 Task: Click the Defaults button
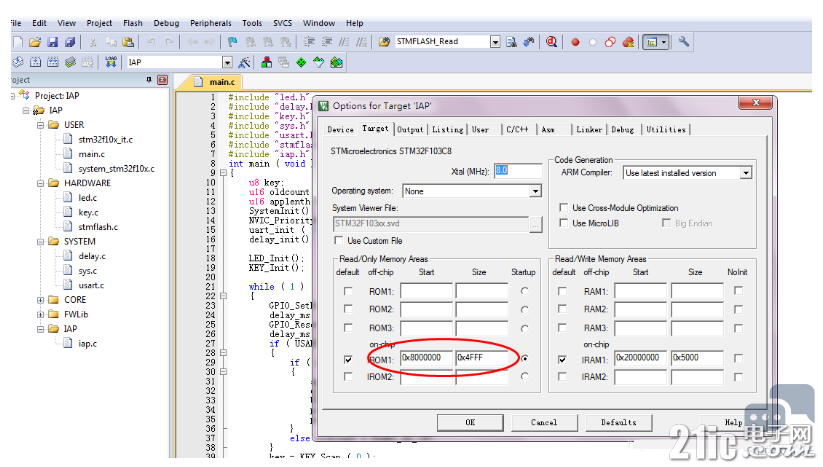click(x=619, y=422)
